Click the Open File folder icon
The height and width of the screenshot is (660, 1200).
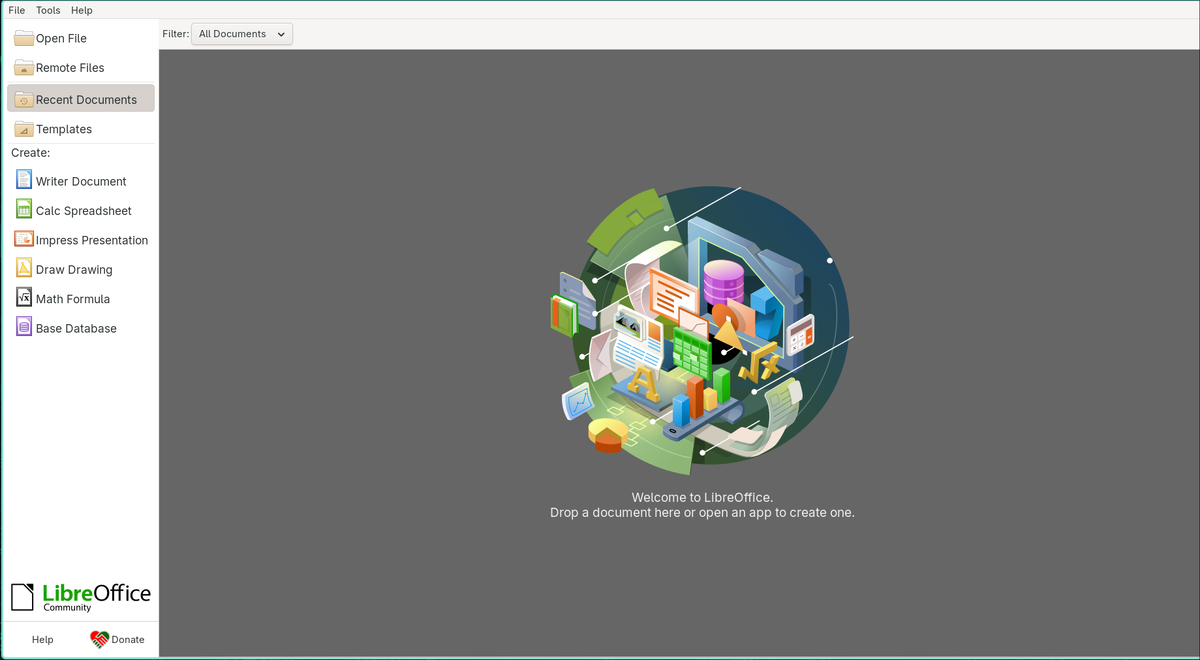click(x=24, y=38)
